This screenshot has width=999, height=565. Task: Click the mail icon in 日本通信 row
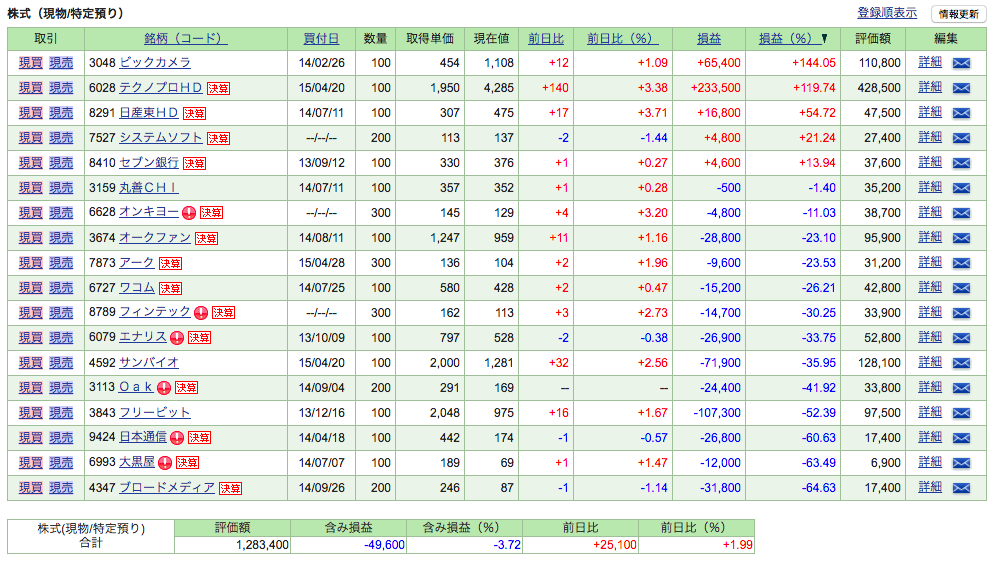(x=961, y=438)
